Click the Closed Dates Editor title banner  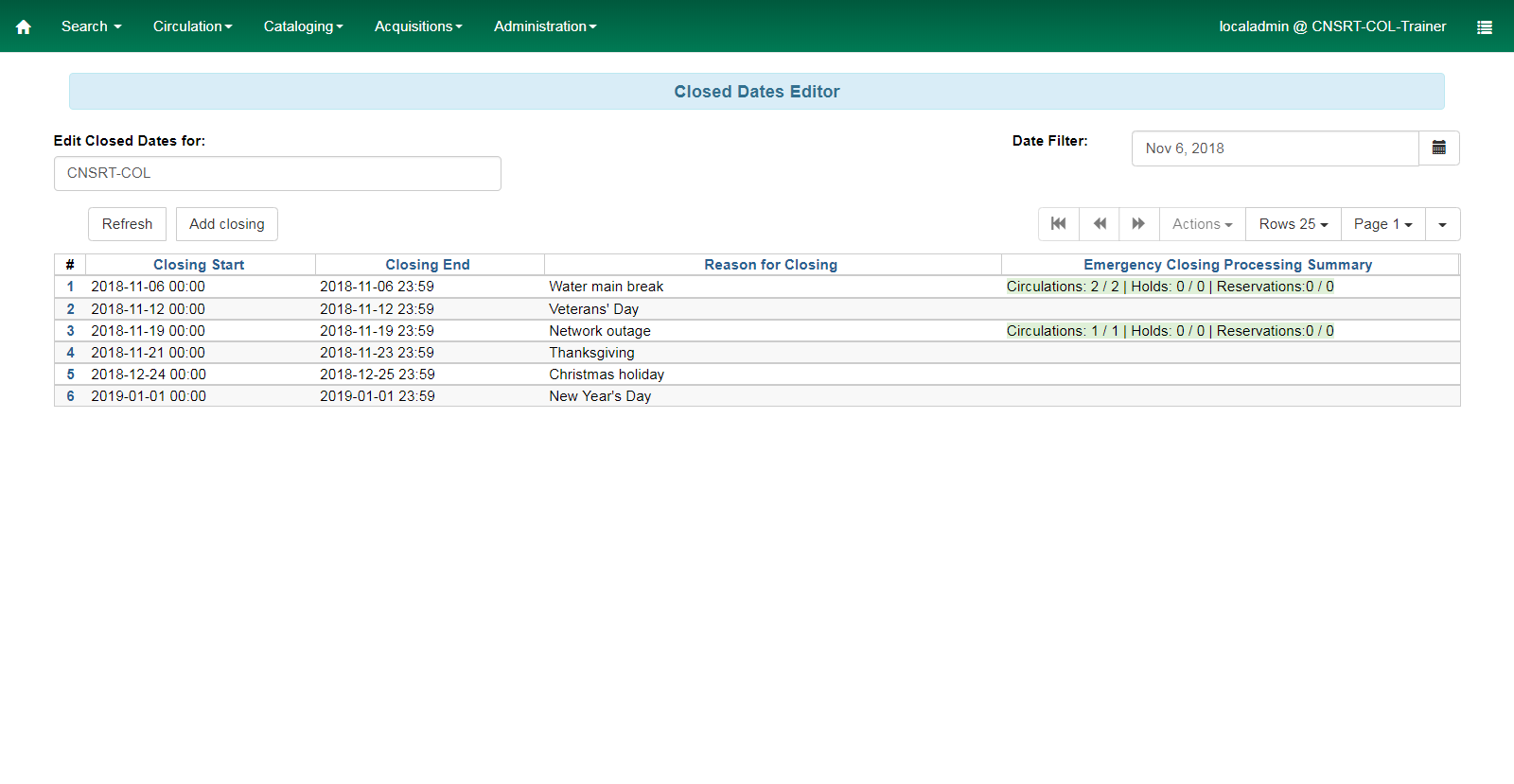coord(757,92)
